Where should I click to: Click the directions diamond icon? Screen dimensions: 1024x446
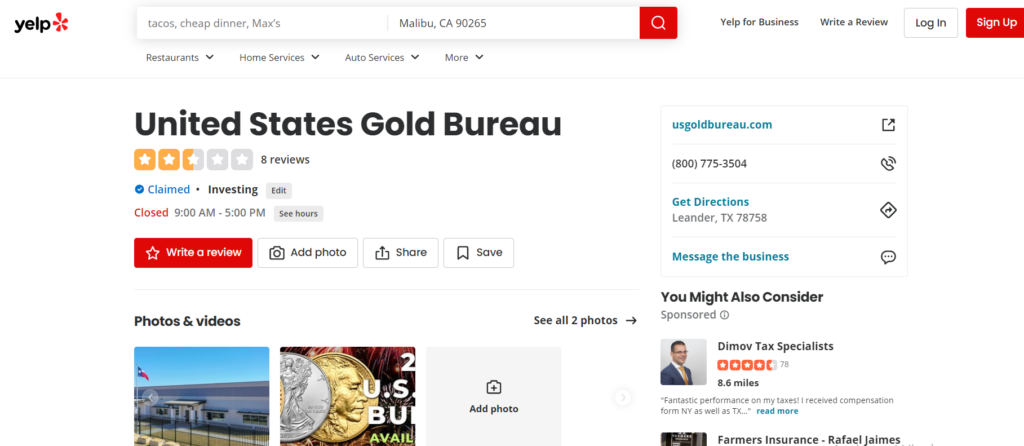(x=887, y=210)
